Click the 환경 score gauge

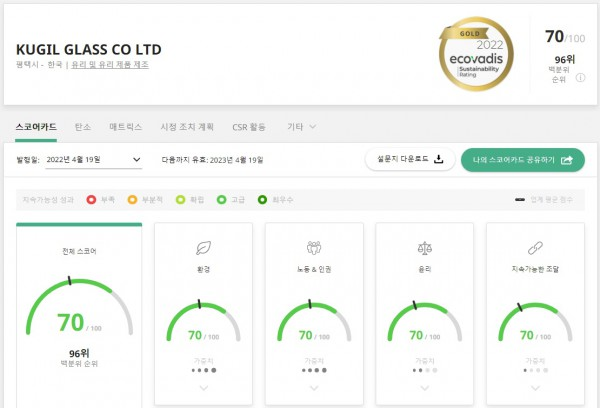pyautogui.click(x=203, y=322)
